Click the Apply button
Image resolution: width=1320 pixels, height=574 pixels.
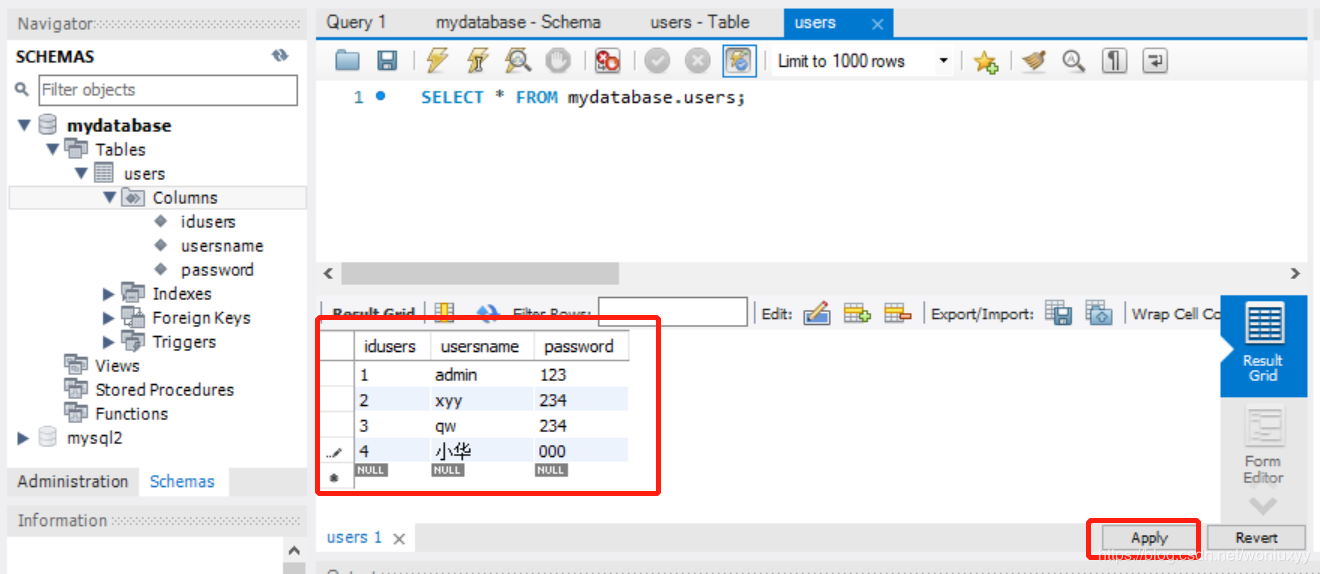(1149, 538)
